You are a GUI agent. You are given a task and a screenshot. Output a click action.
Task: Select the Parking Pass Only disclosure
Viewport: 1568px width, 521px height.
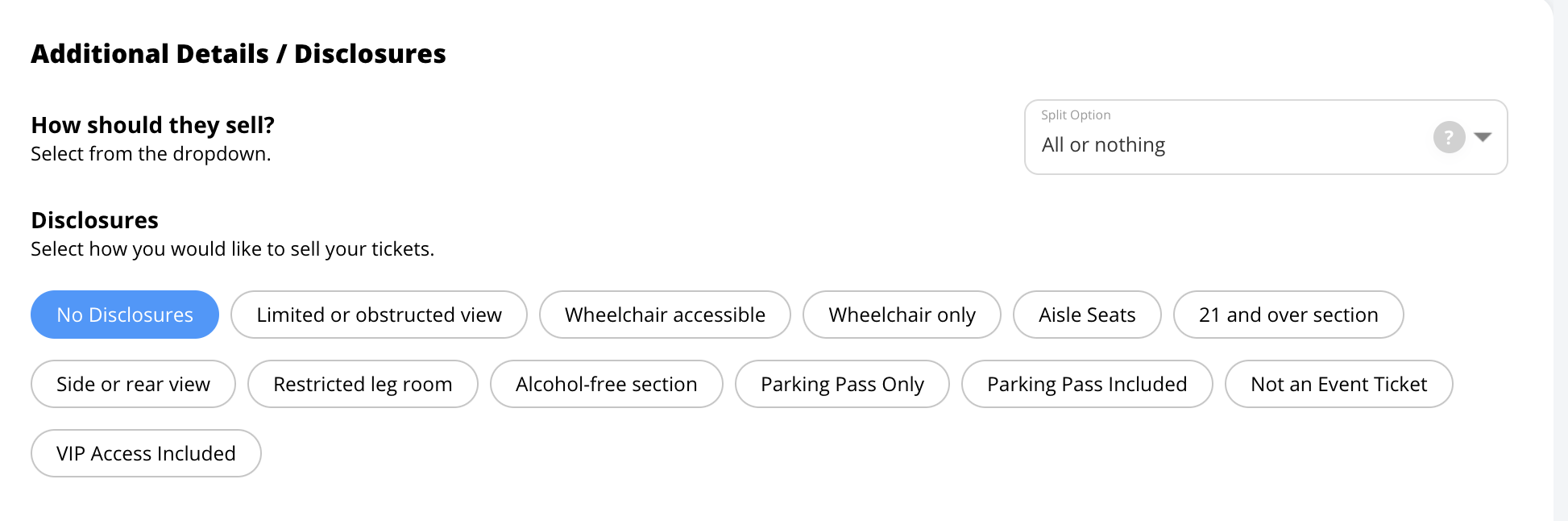(x=842, y=384)
